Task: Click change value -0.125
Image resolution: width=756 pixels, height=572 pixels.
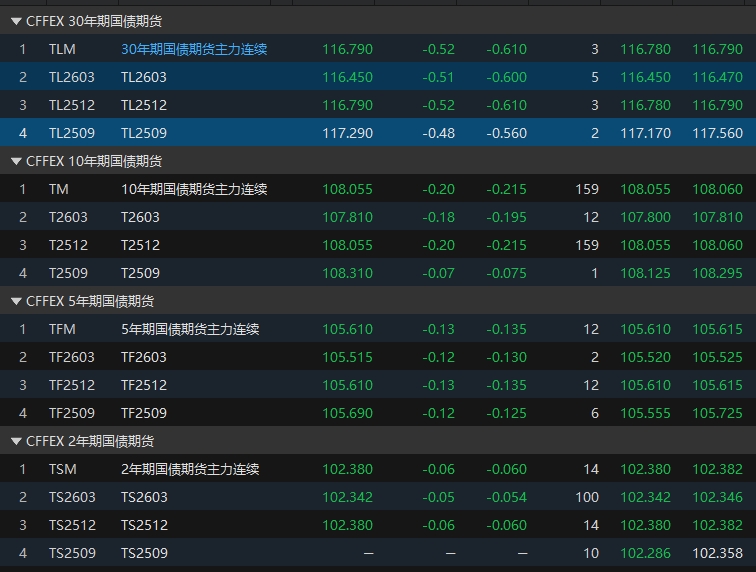Action: [506, 413]
